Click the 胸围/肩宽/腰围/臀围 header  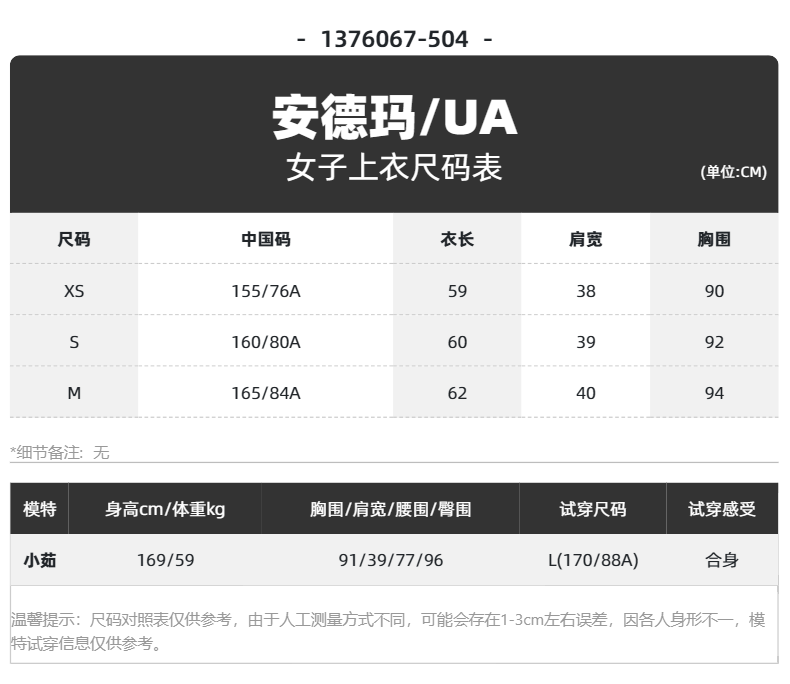pos(391,509)
